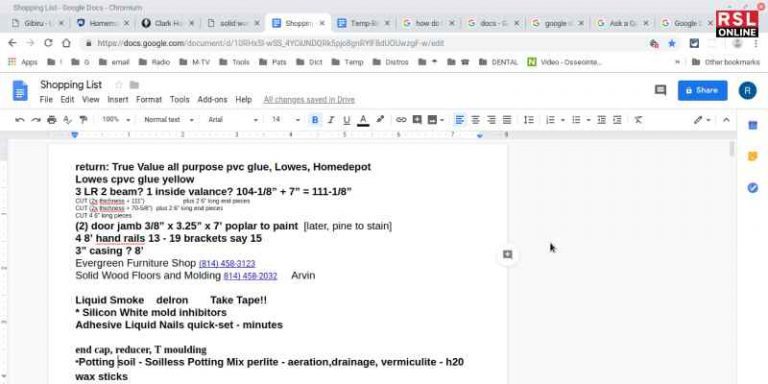Expand the Normal text style dropdown
Screen dimensions: 768x384
click(x=169, y=120)
